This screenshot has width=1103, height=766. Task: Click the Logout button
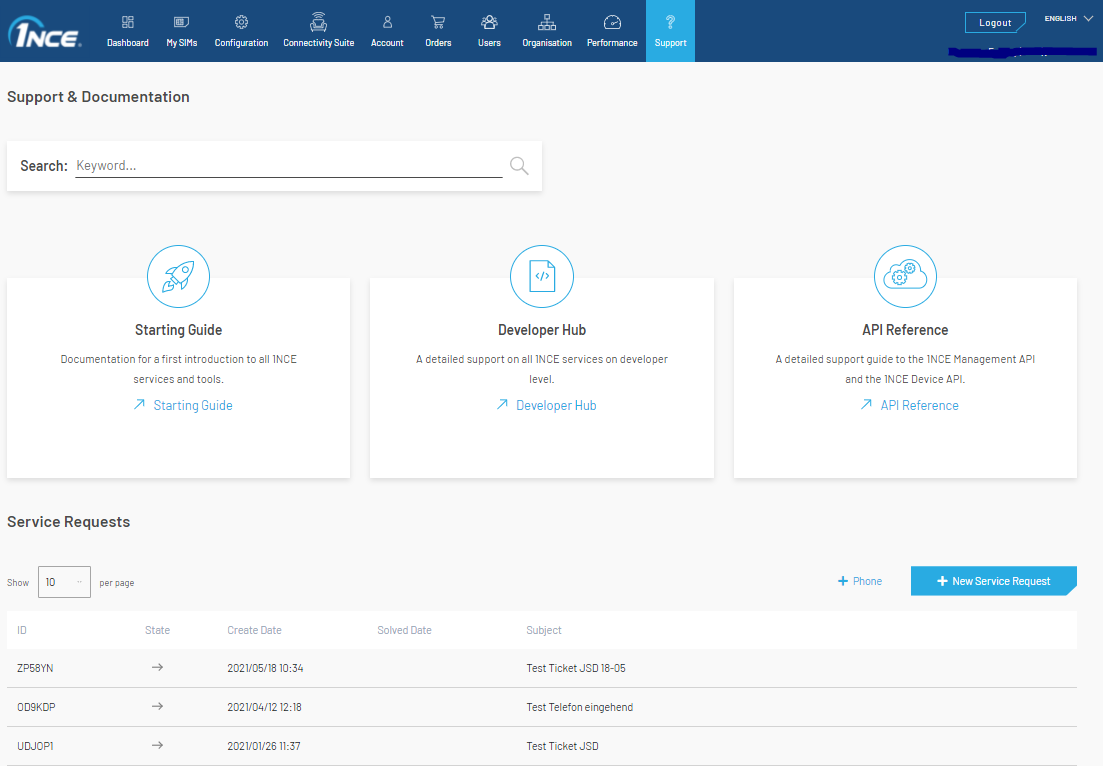[994, 23]
